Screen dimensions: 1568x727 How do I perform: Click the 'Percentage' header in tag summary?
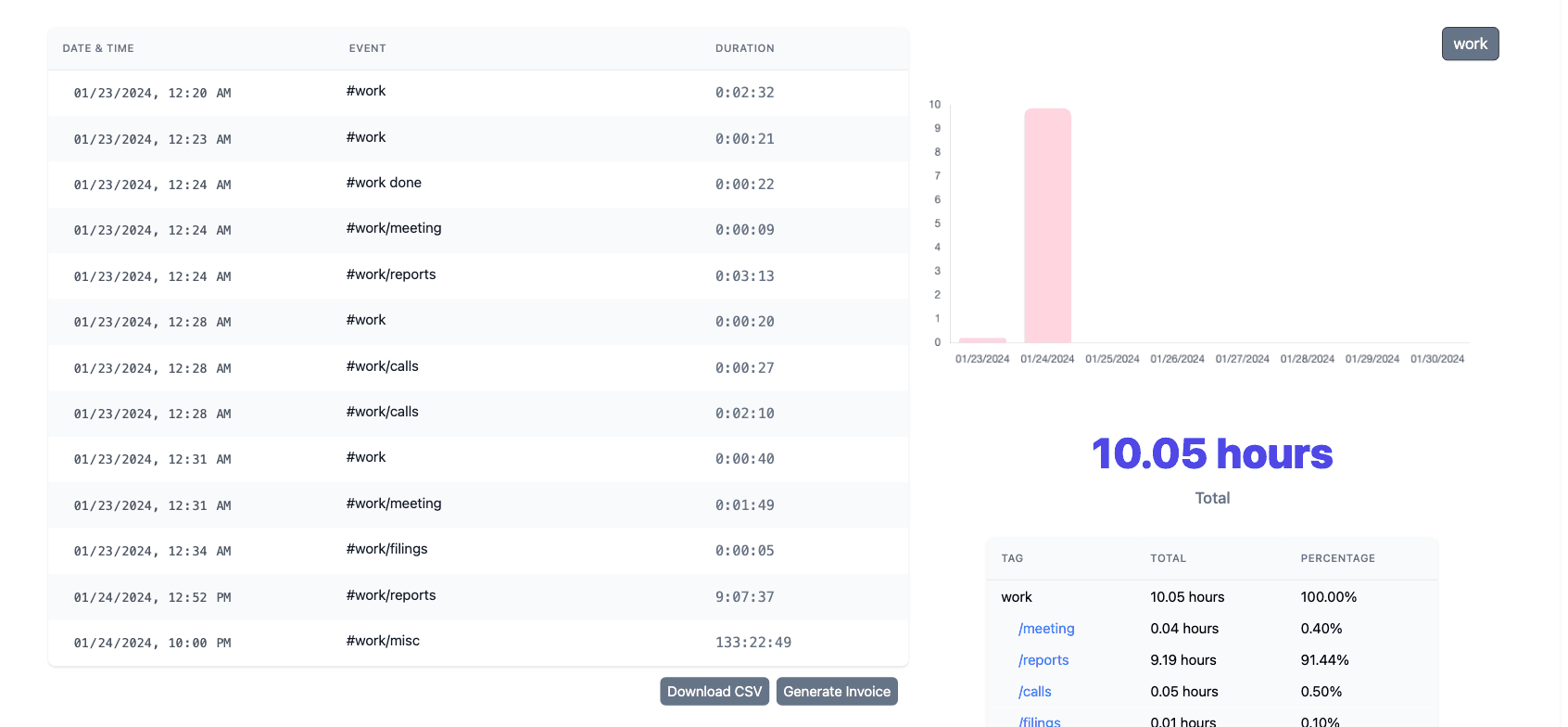pyautogui.click(x=1337, y=558)
